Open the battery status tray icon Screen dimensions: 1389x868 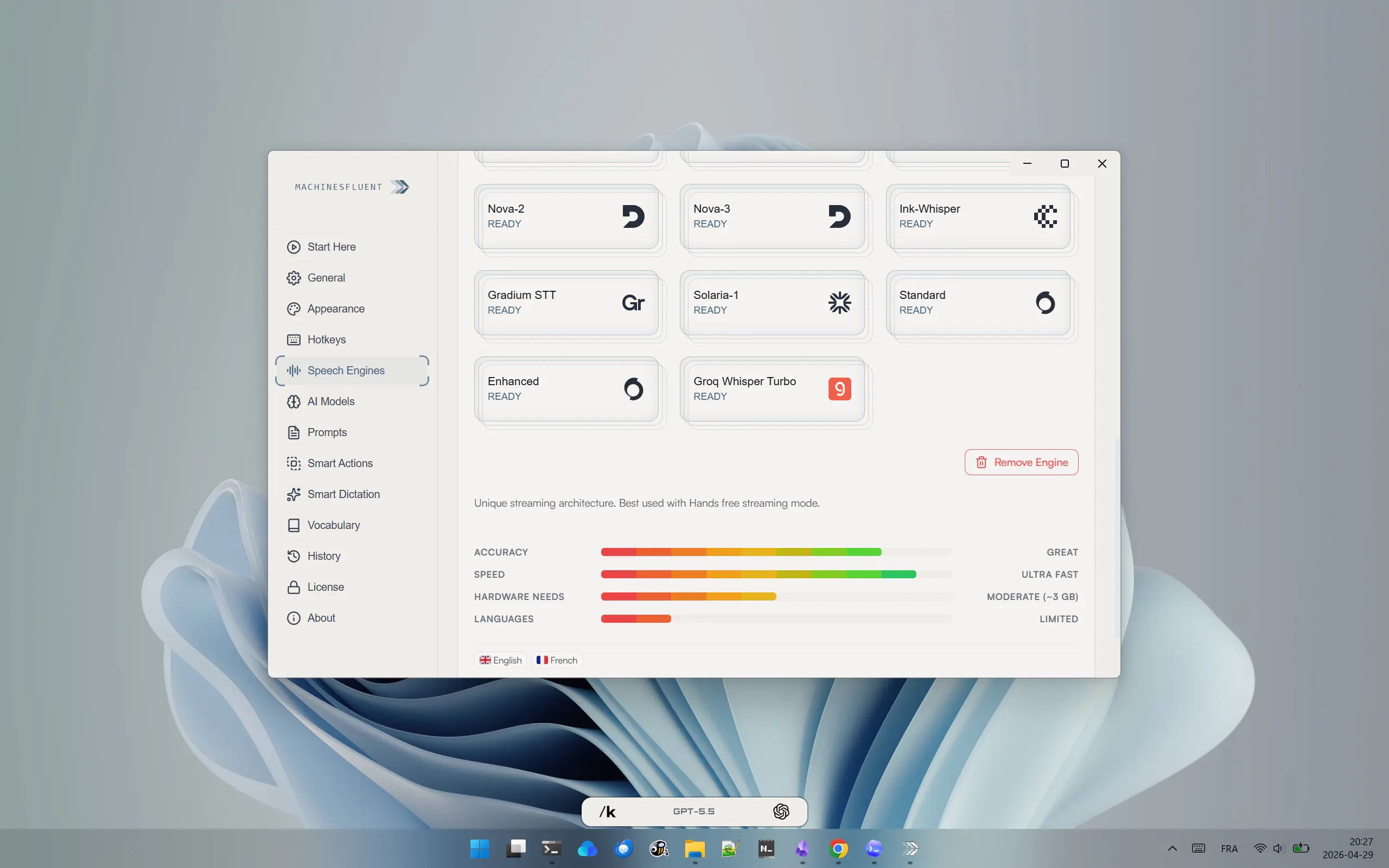tap(1300, 848)
